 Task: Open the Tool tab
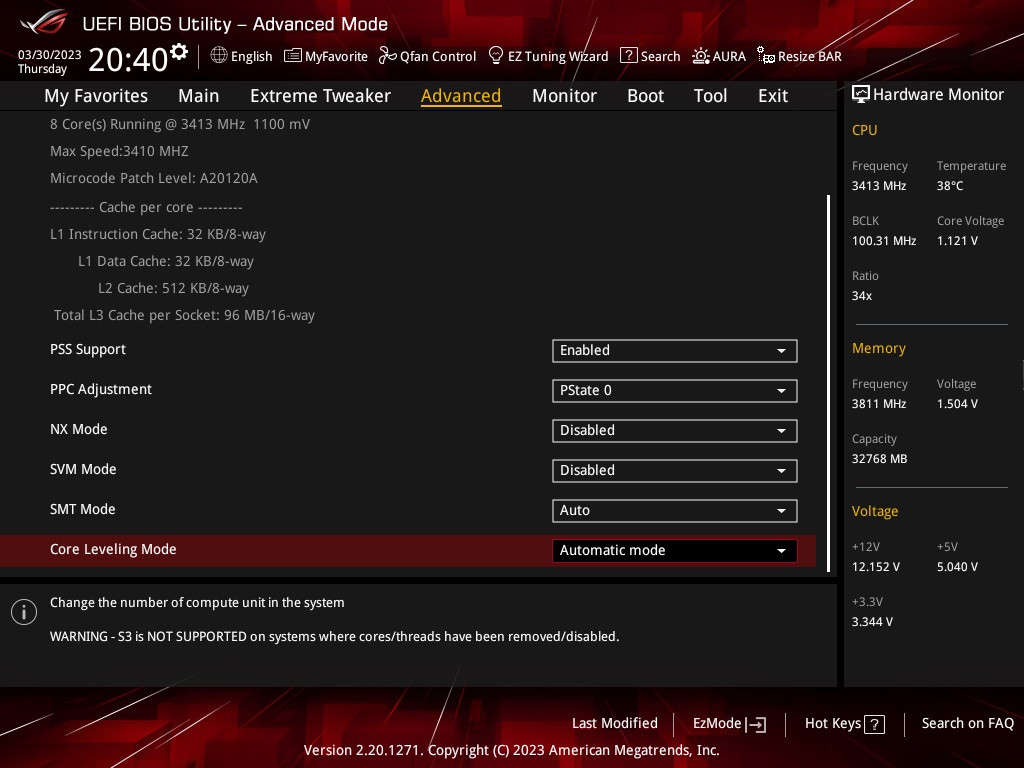[710, 96]
